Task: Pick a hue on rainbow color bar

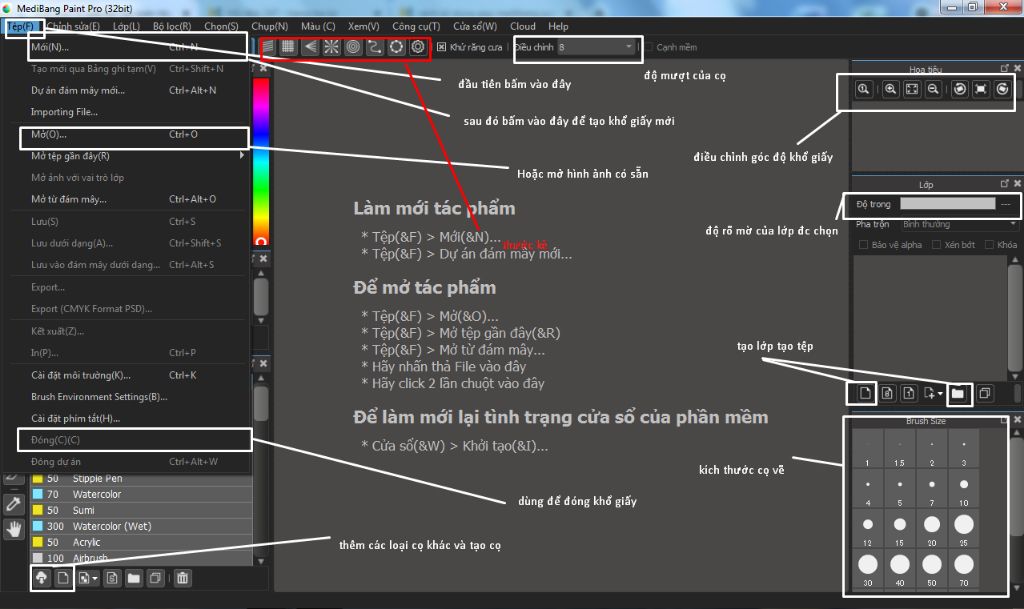Action: point(261,162)
